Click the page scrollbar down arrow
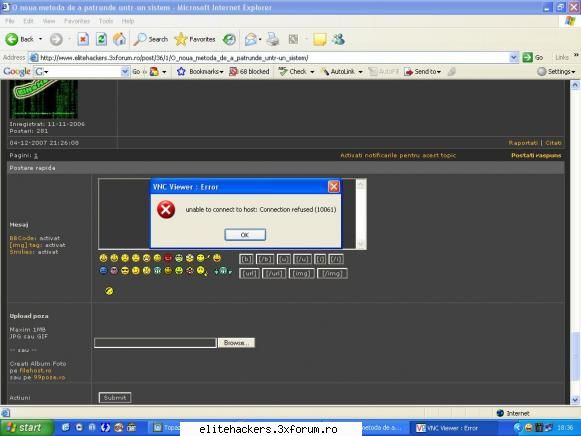The width and height of the screenshot is (581, 436). tap(575, 400)
